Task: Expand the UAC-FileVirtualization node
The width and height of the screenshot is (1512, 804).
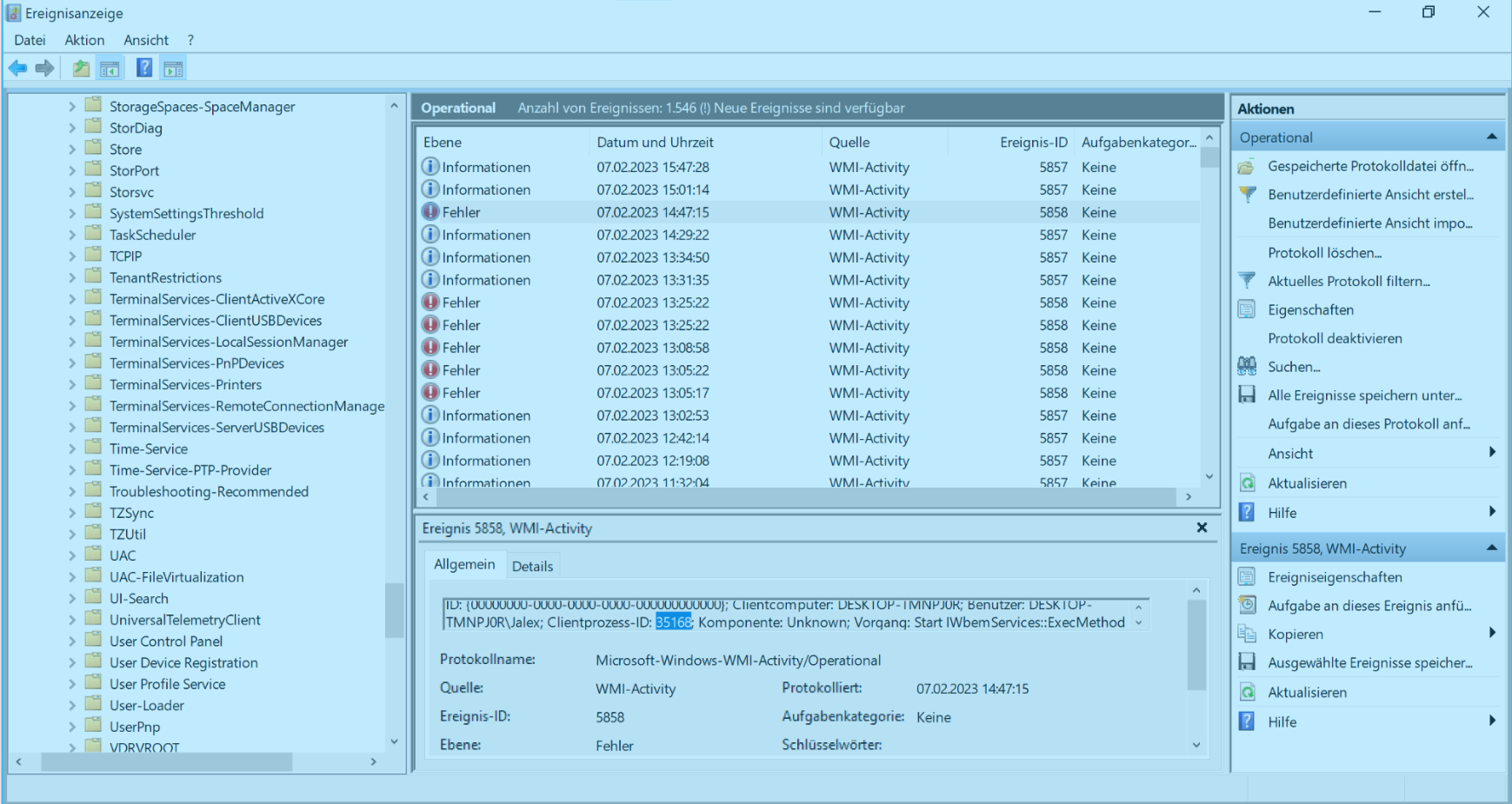Action: [x=72, y=577]
